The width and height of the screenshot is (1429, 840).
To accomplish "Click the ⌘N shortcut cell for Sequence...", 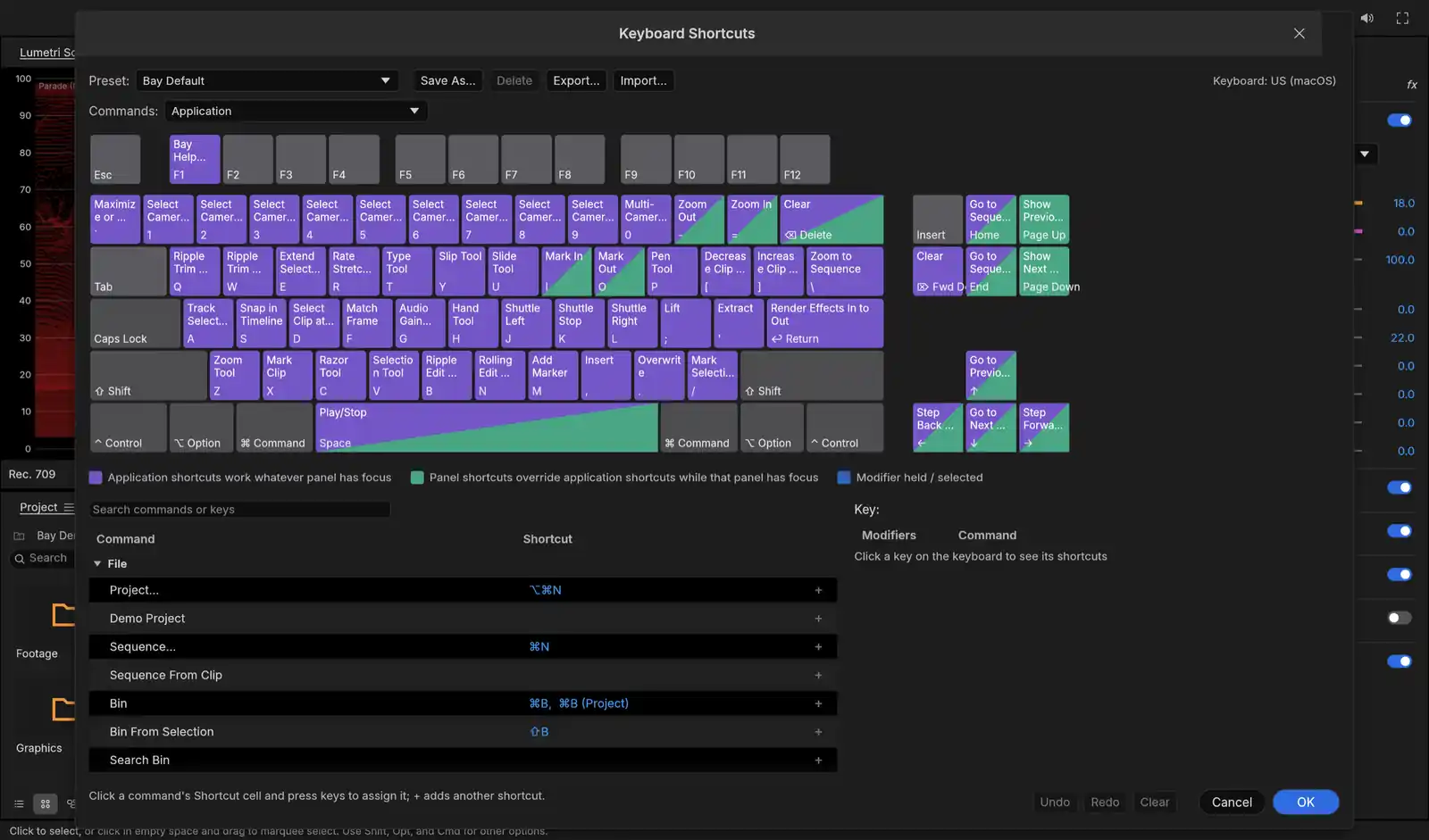I will tap(539, 647).
